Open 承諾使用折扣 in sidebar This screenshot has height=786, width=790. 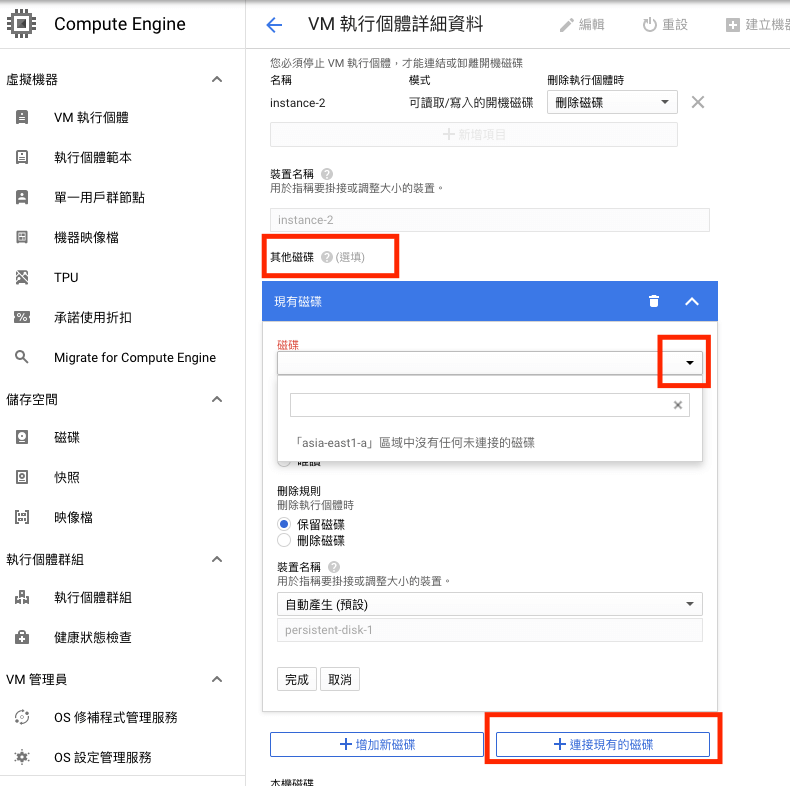(x=93, y=317)
